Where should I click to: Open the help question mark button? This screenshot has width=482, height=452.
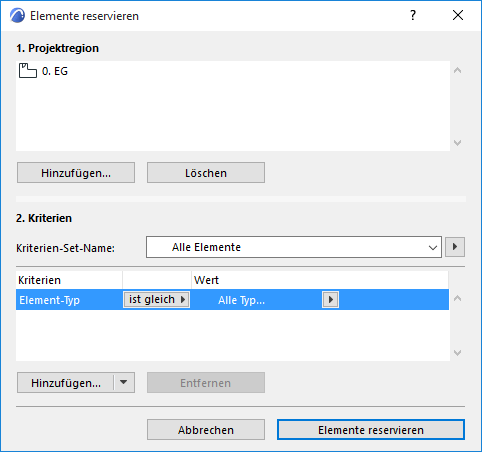413,15
